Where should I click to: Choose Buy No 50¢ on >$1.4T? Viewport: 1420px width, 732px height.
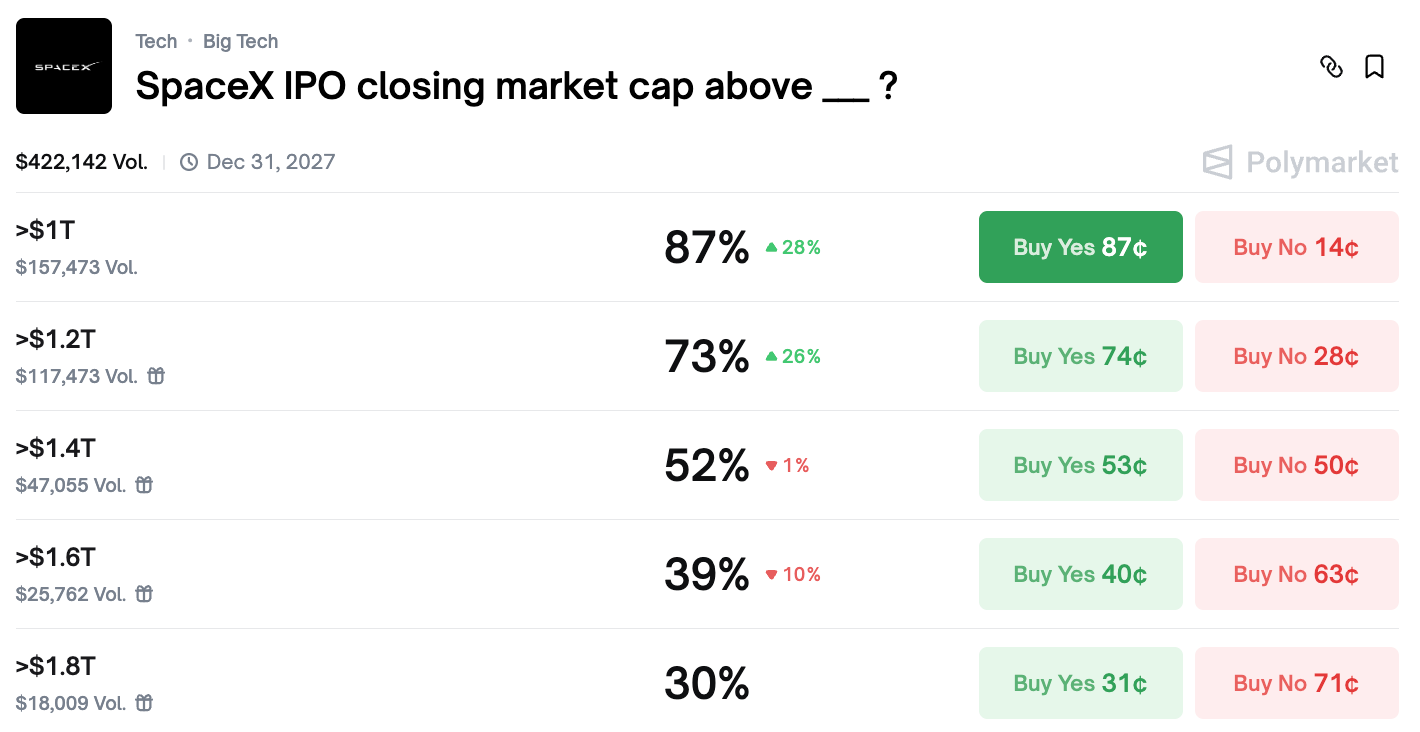coord(1296,465)
